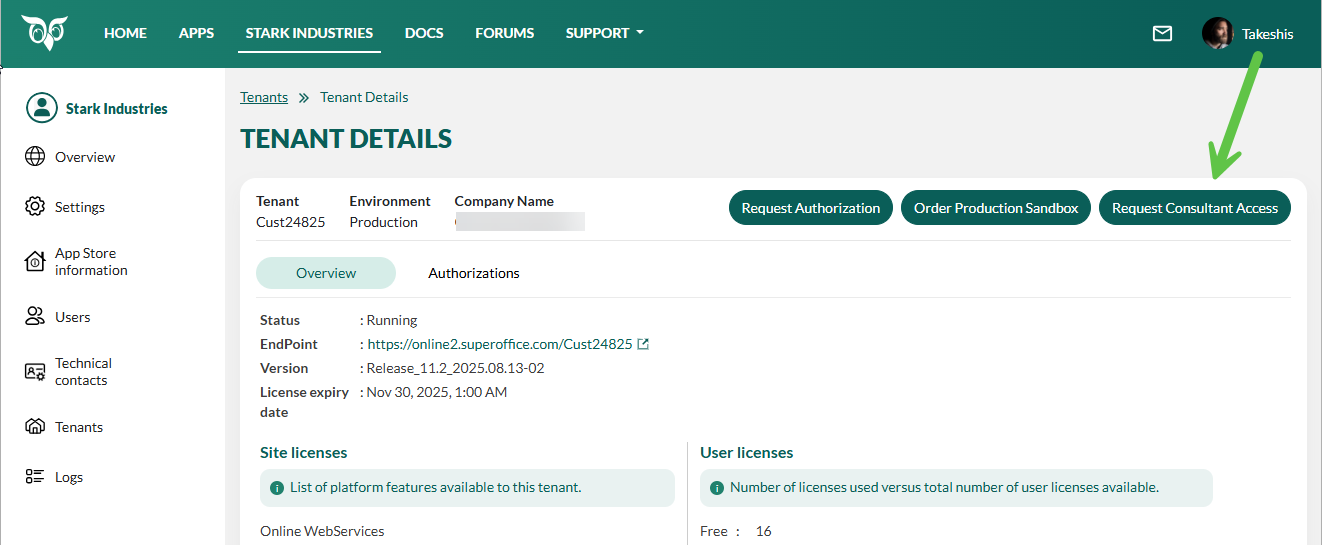Click the Stark Industries person icon
Screen dimensions: 1322x545
click(x=41, y=108)
